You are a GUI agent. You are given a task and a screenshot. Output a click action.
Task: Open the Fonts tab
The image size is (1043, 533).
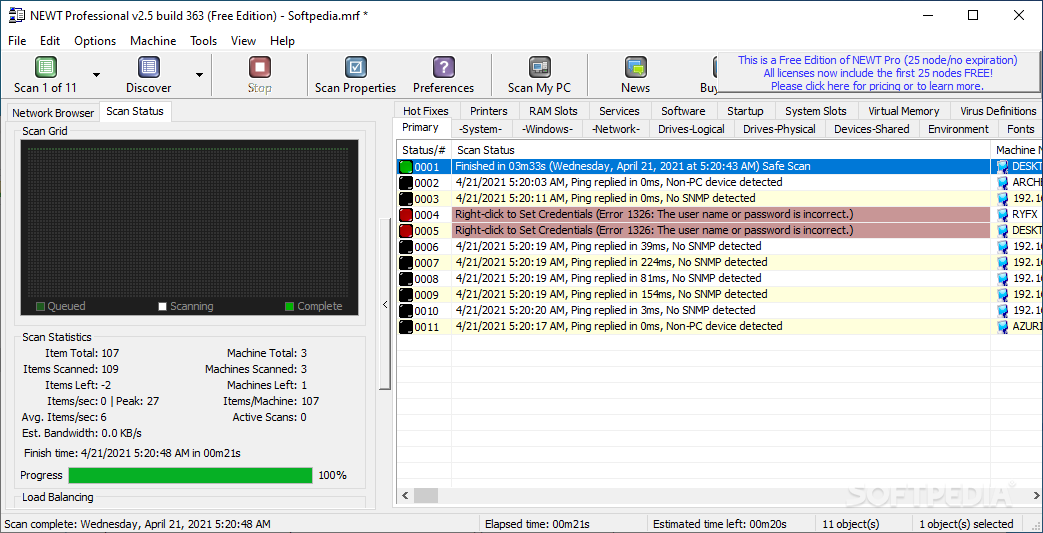point(1020,129)
